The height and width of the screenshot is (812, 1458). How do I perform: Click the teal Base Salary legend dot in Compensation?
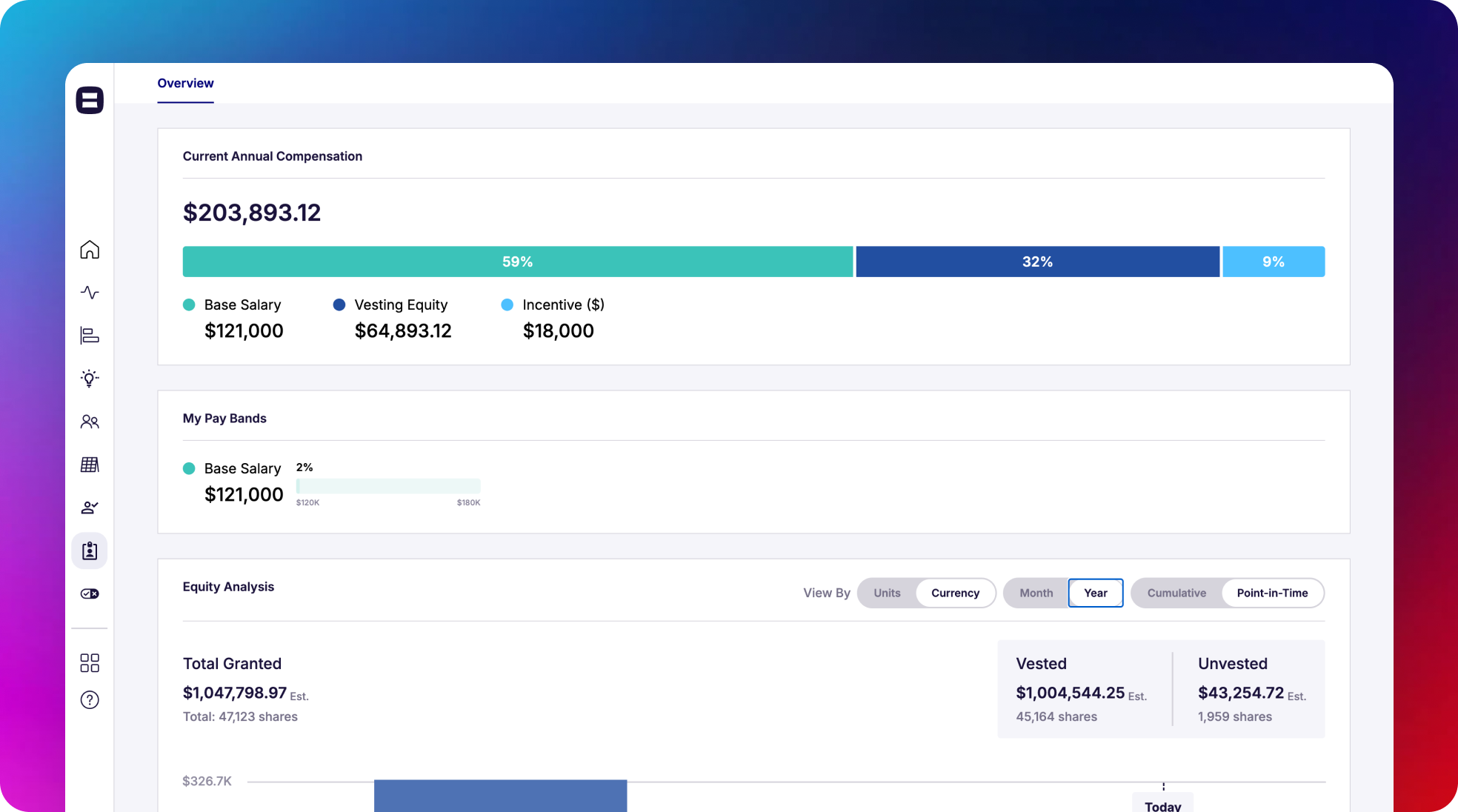189,304
